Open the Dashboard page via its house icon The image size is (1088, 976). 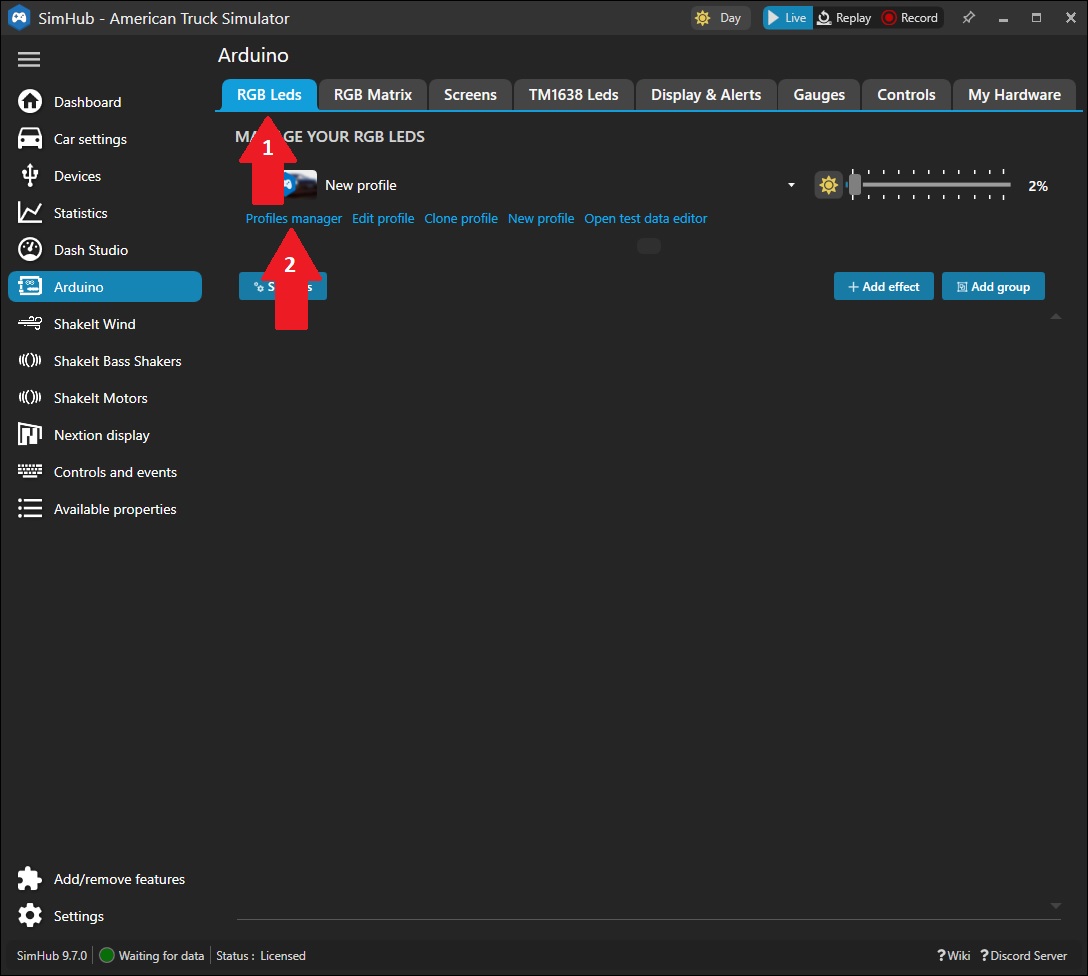(30, 101)
